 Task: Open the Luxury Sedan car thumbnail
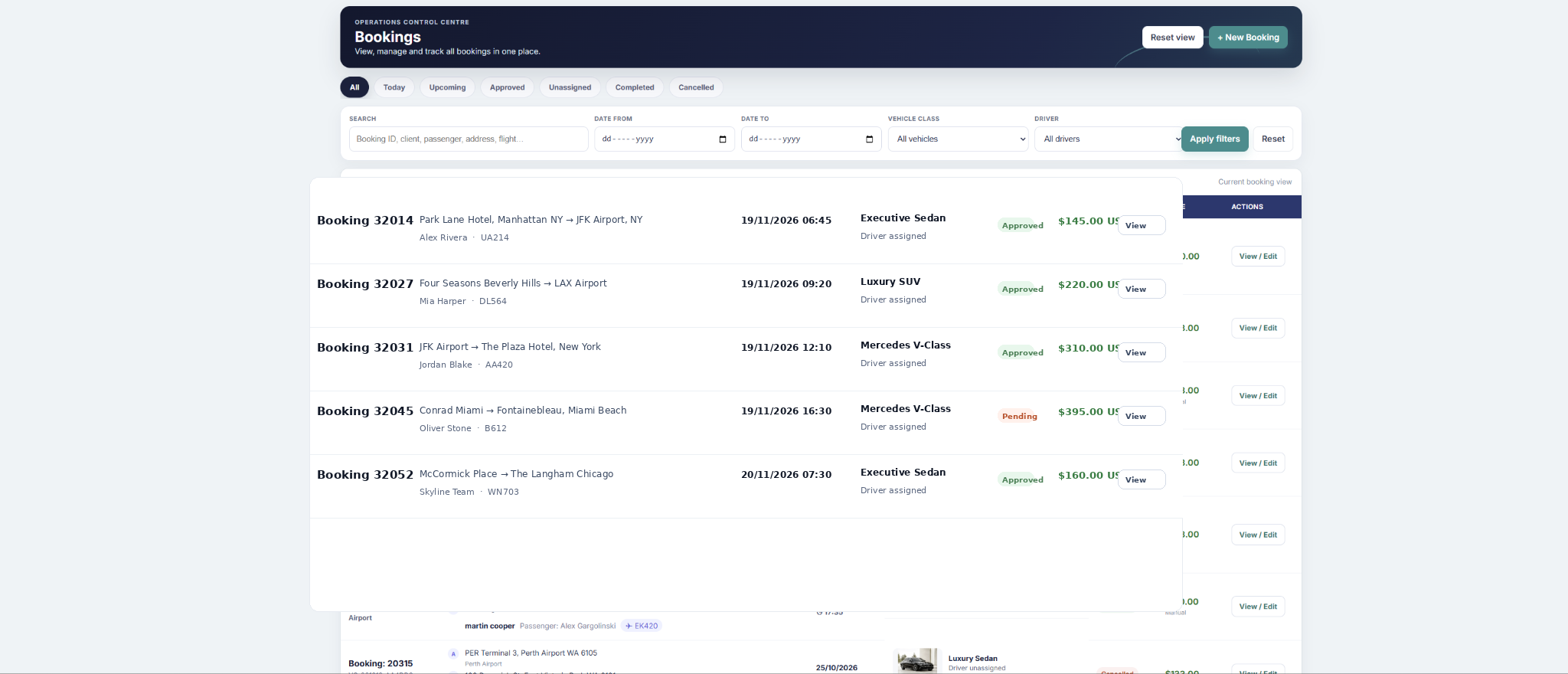pyautogui.click(x=916, y=660)
